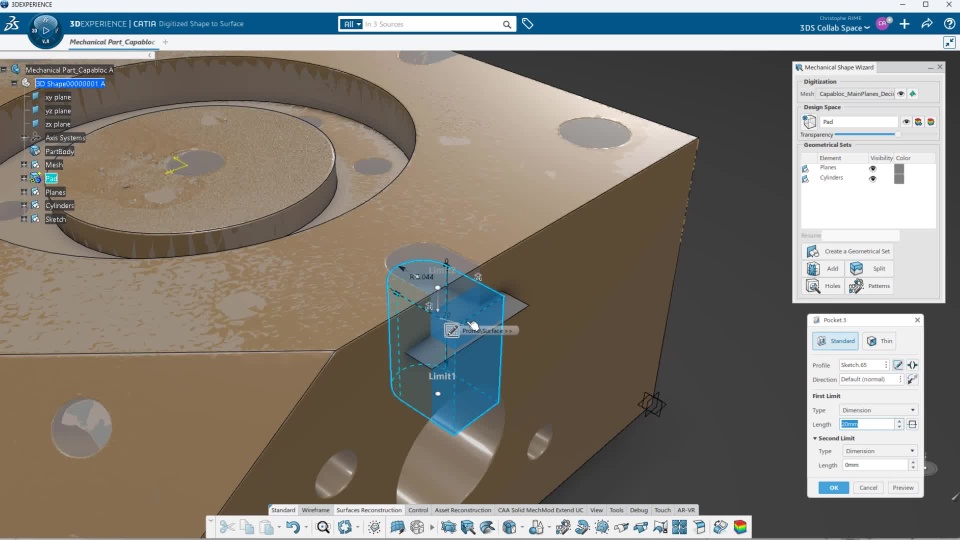Adjust the Transparency slider handle
Screen dimensions: 960x540
(898, 134)
